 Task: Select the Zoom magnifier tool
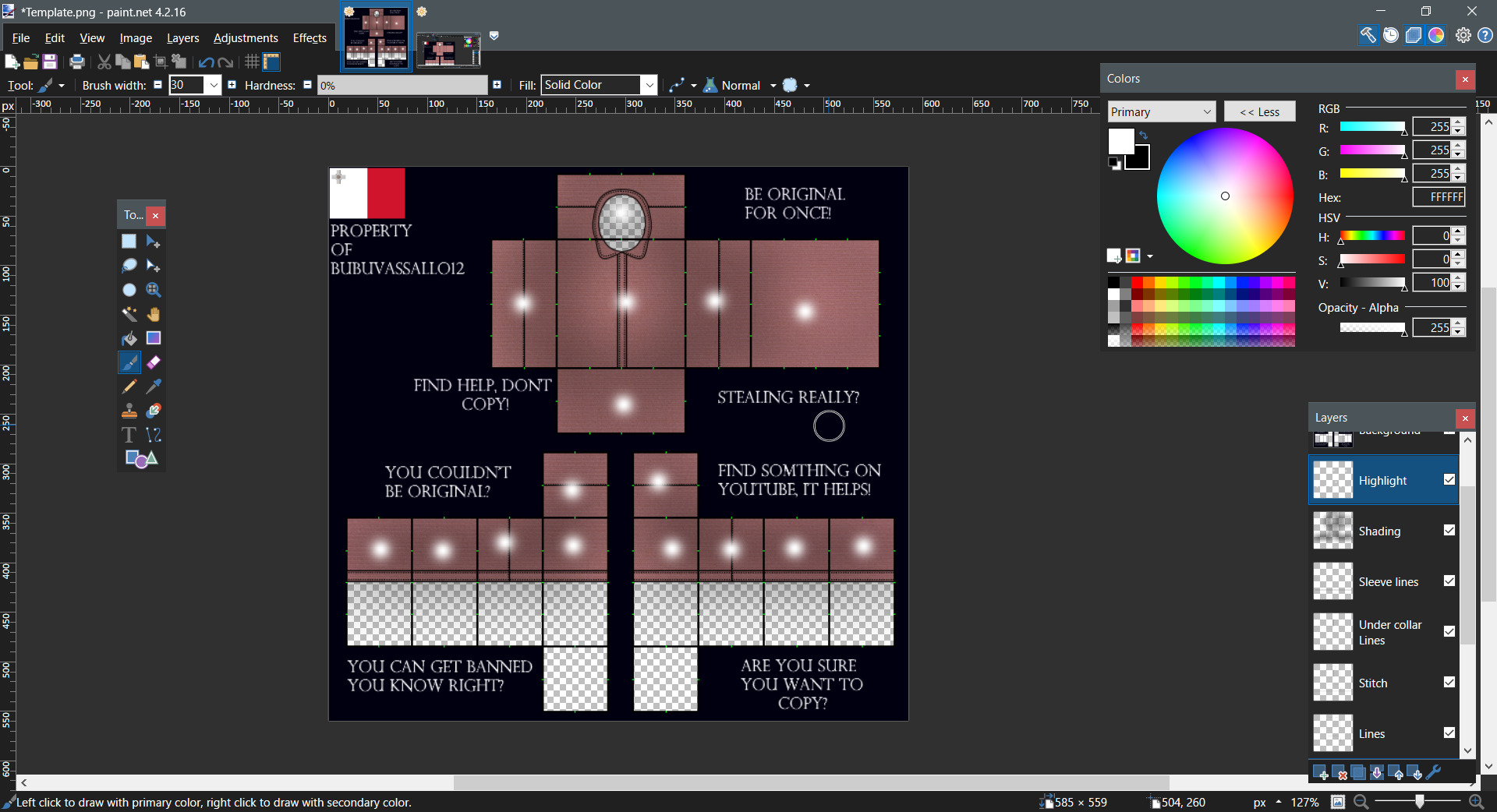(154, 290)
